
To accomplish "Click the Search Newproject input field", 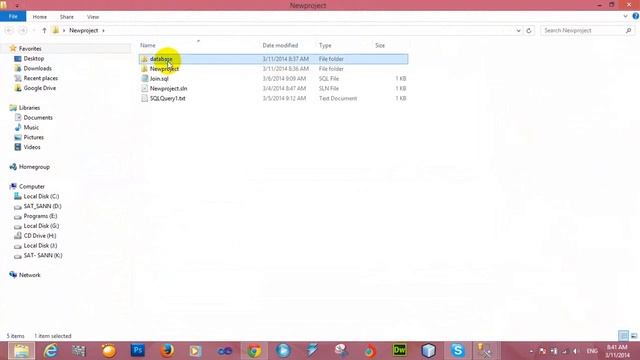I will coord(582,31).
